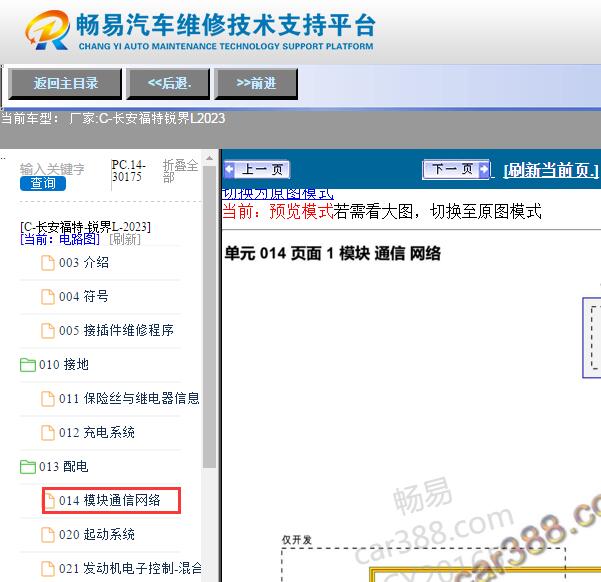This screenshot has width=601, height=582.
Task: Click the 当前：电路图 link
Action: tap(60, 239)
